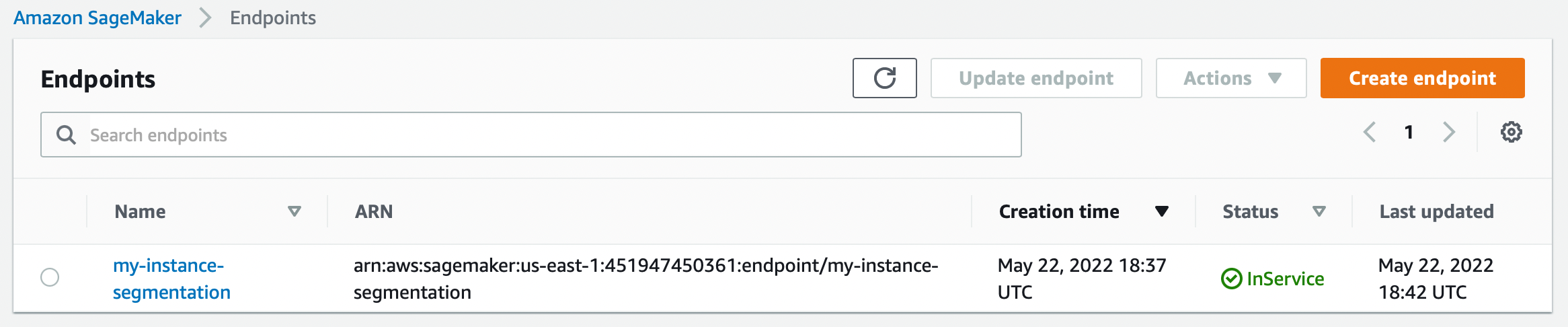Expand the Actions dropdown menu
This screenshot has width=1568, height=327.
pos(1231,78)
